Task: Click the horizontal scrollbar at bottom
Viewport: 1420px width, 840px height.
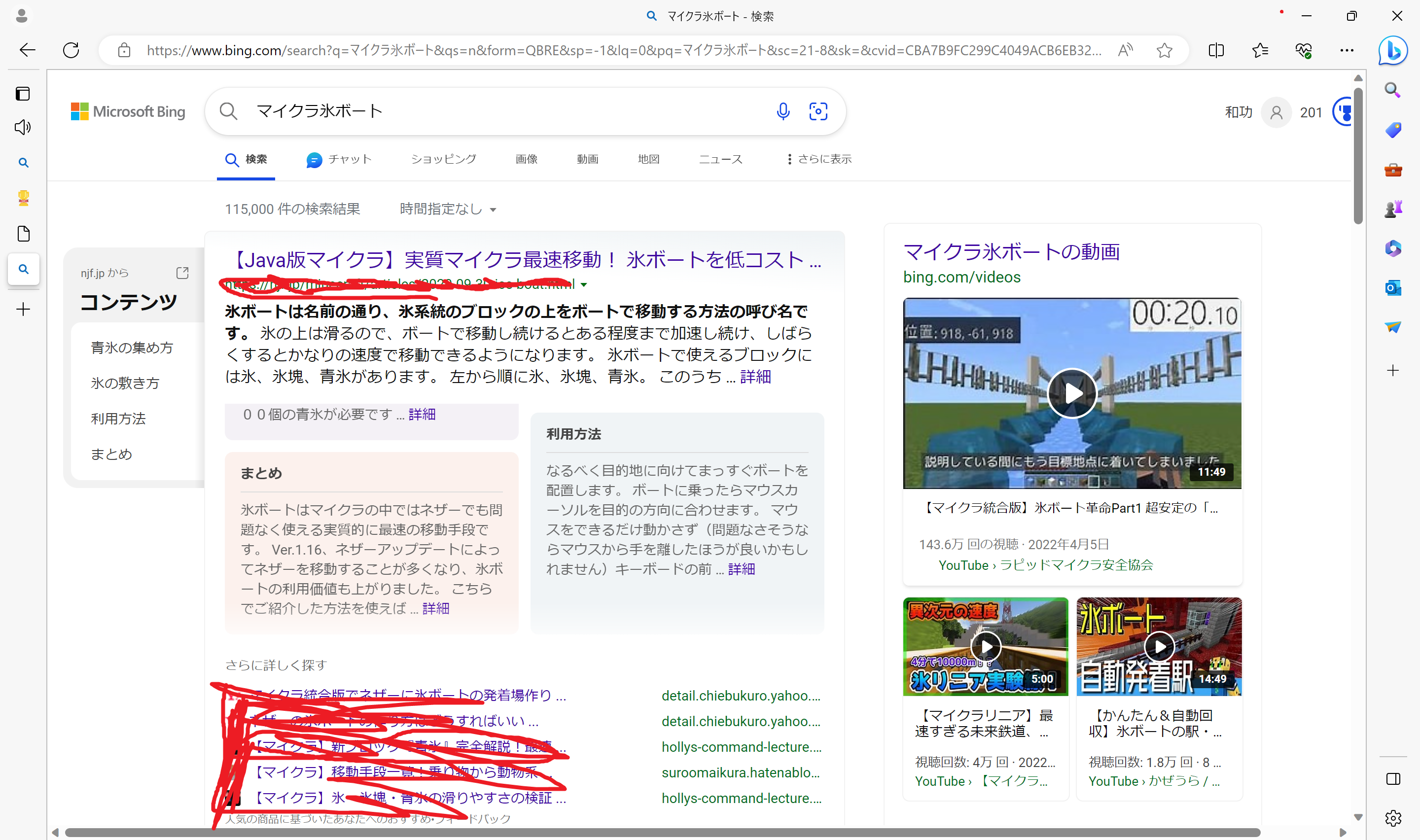Action: click(x=662, y=832)
